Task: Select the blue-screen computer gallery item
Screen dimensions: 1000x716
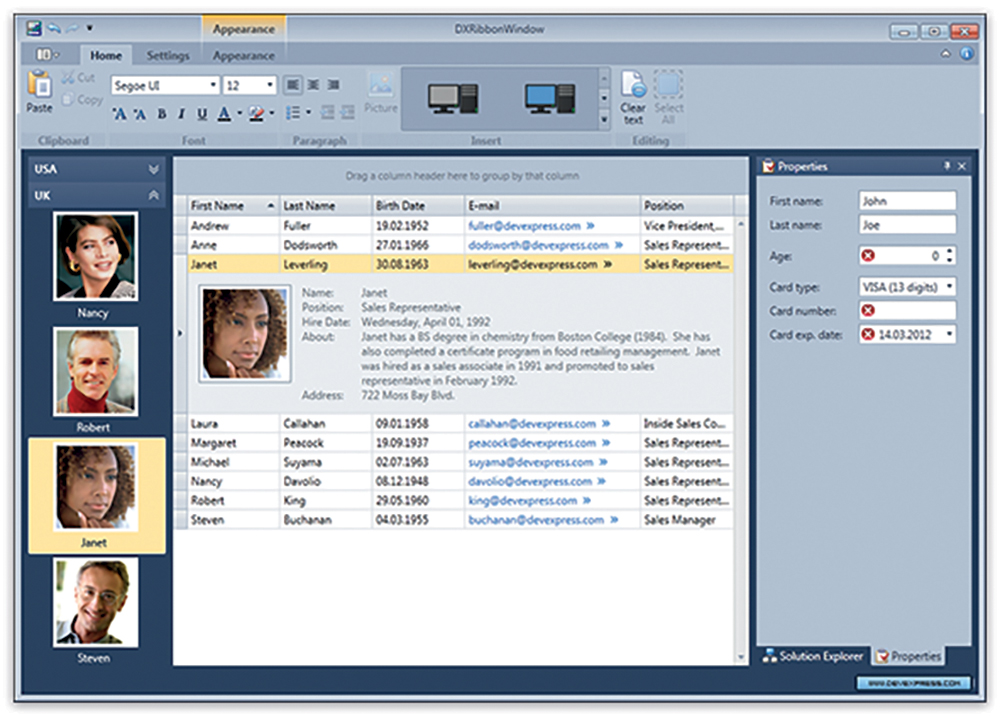Action: tap(551, 97)
